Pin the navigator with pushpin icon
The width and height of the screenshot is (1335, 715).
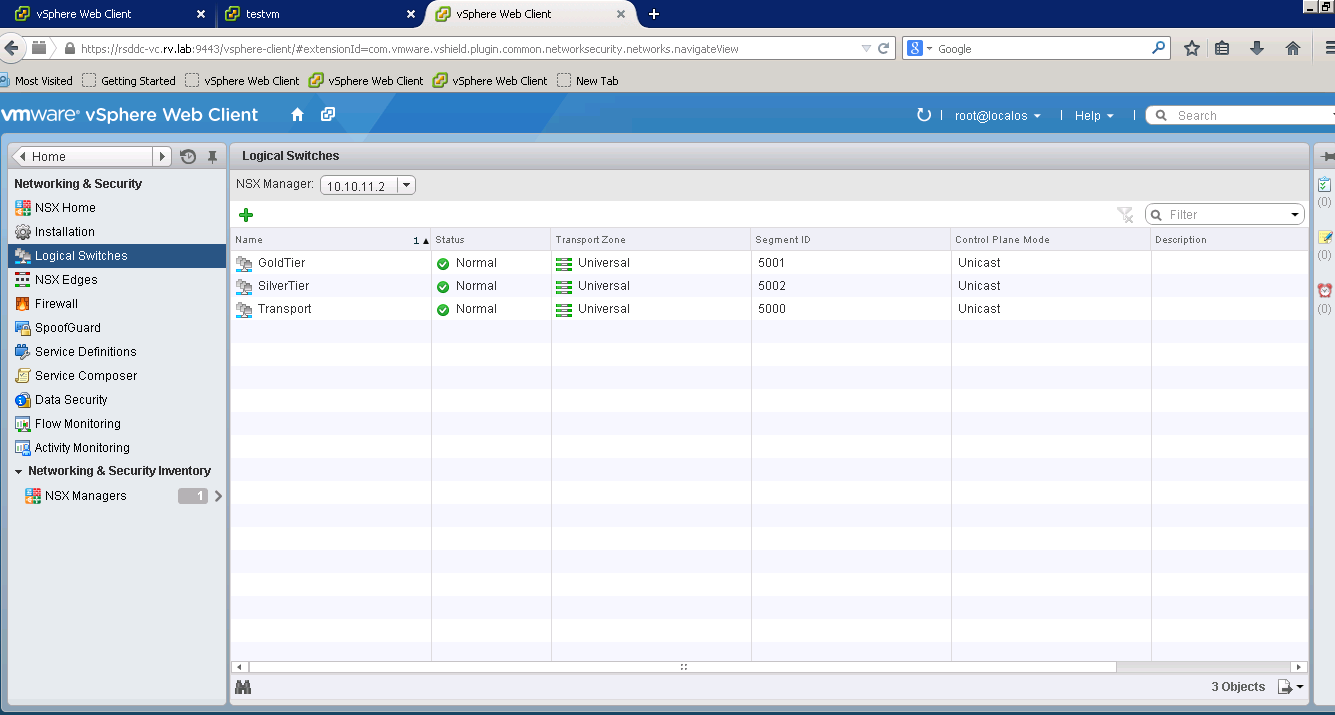tap(212, 157)
